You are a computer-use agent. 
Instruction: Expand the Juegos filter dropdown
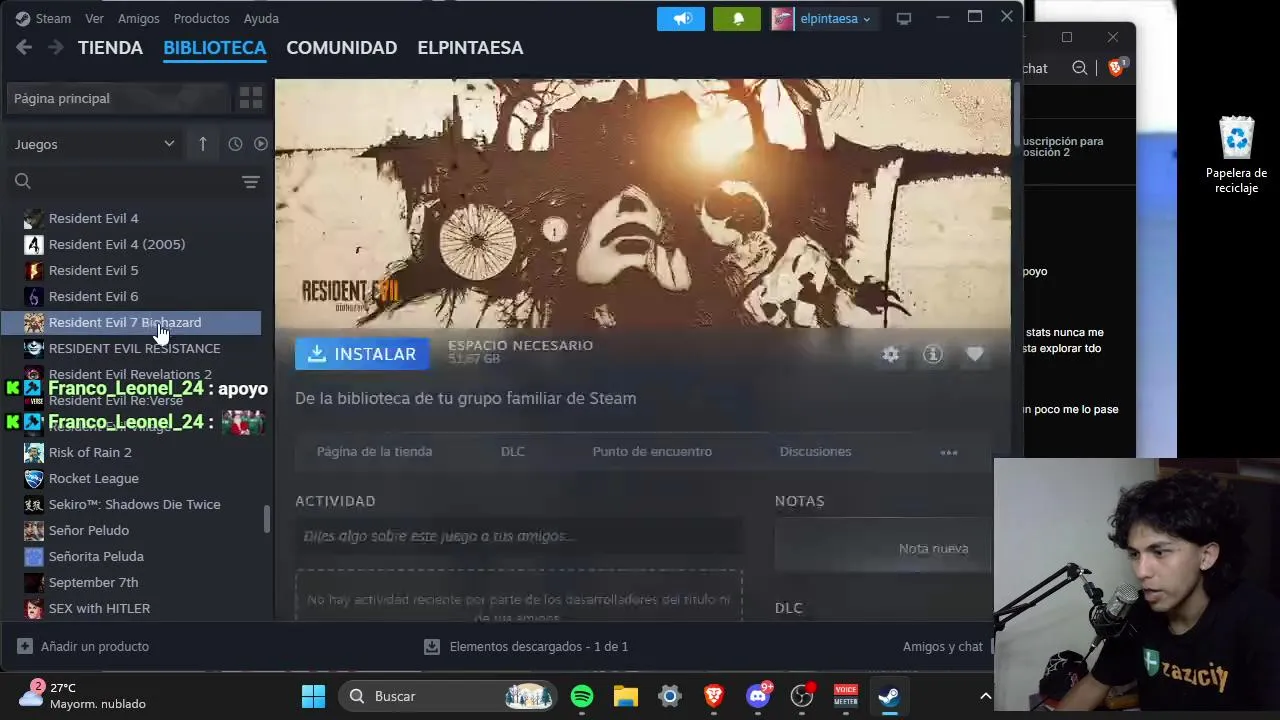pos(94,144)
